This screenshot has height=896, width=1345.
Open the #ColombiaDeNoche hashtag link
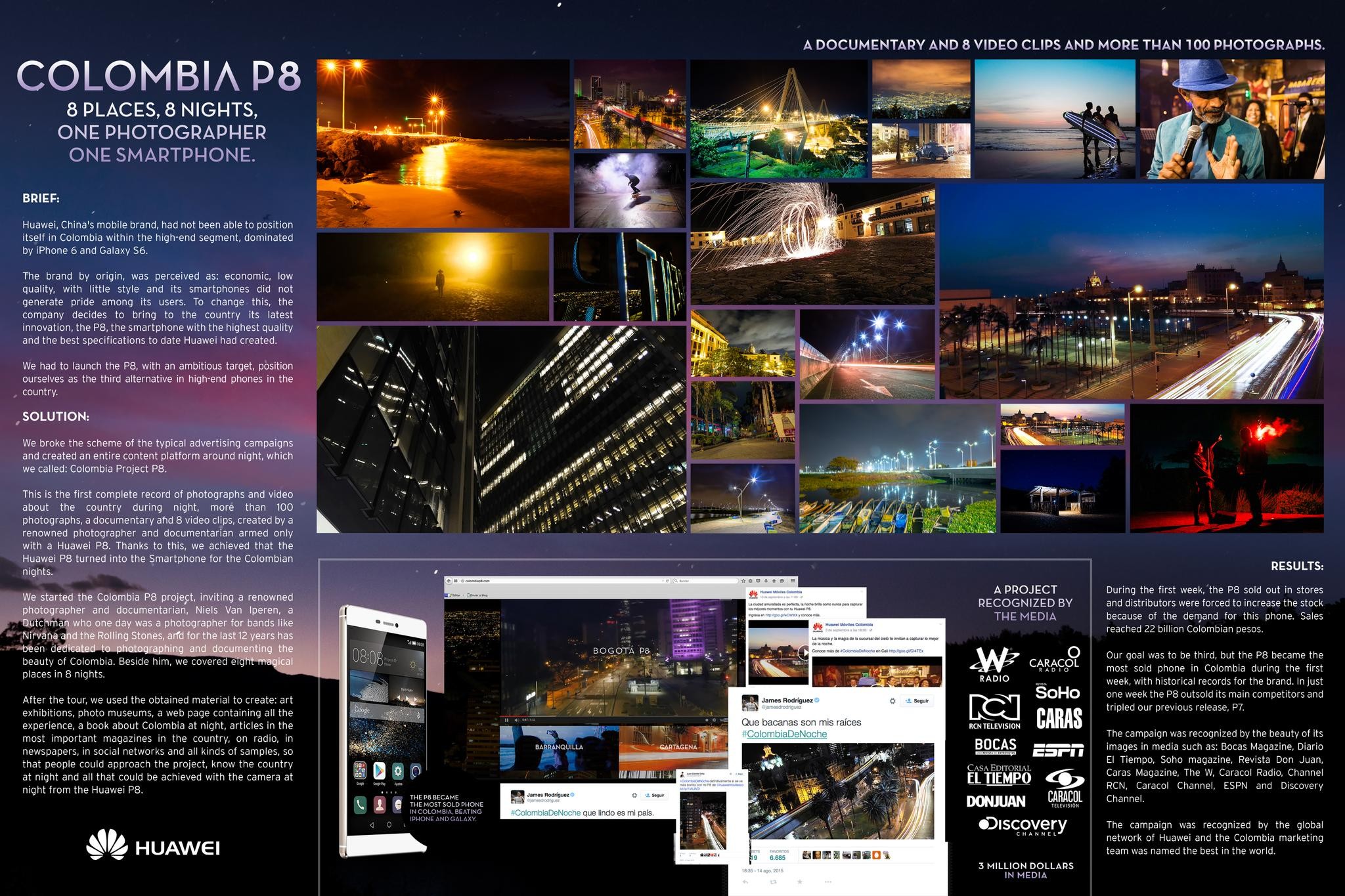pos(784,734)
